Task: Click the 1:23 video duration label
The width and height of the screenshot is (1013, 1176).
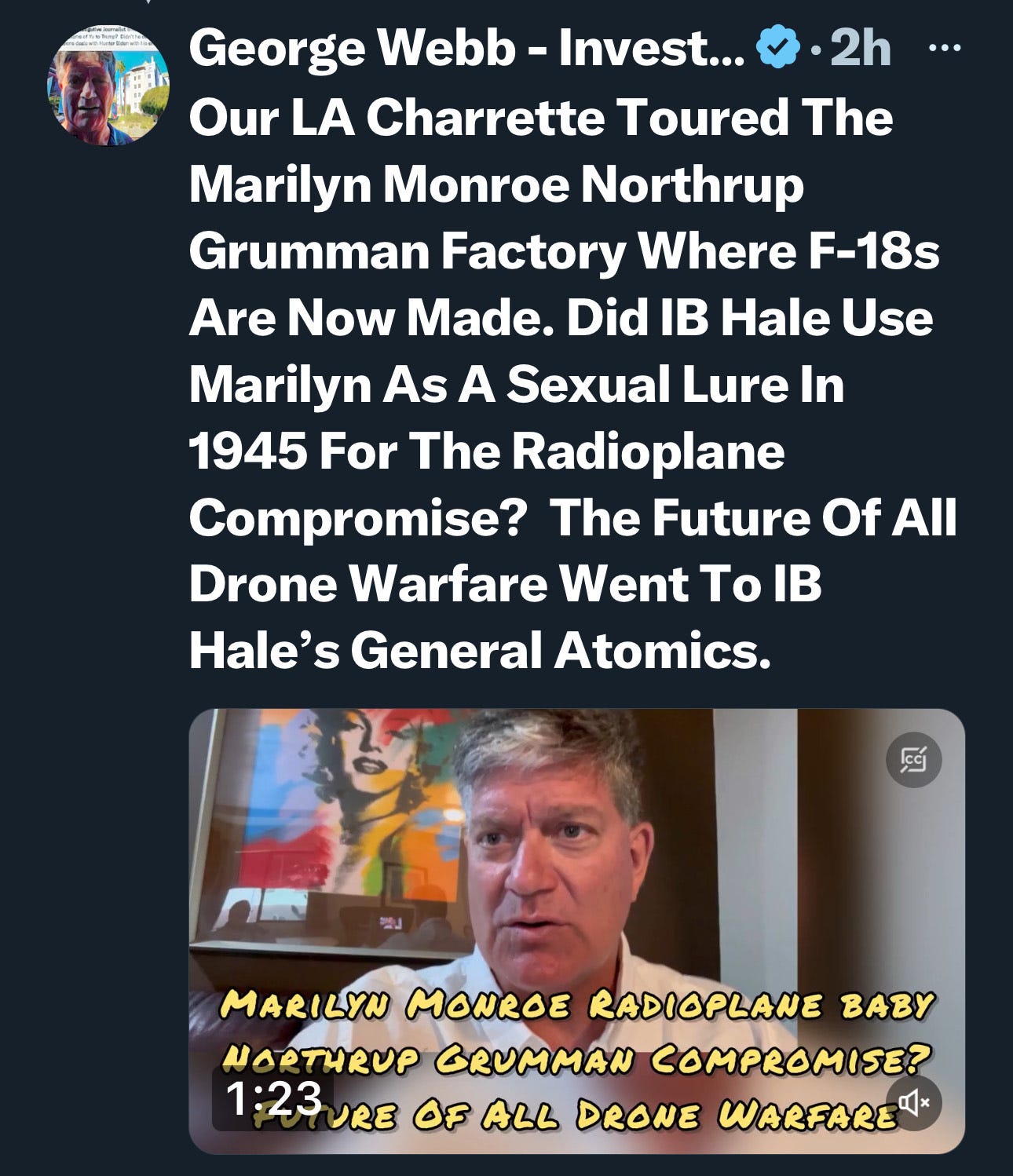Action: pyautogui.click(x=273, y=1098)
